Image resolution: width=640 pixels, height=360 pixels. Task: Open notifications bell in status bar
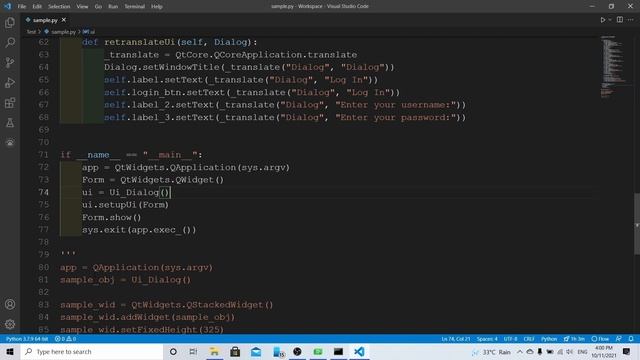pyautogui.click(x=631, y=339)
